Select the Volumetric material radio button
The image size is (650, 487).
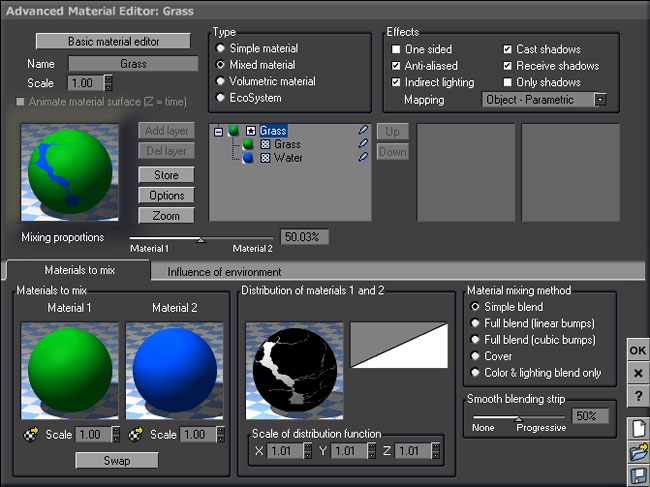coord(222,81)
